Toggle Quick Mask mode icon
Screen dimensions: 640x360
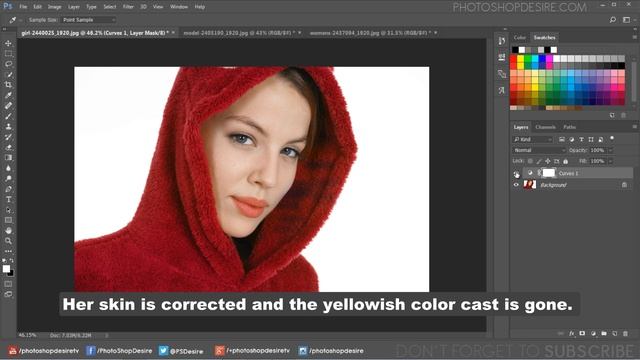pos(8,284)
